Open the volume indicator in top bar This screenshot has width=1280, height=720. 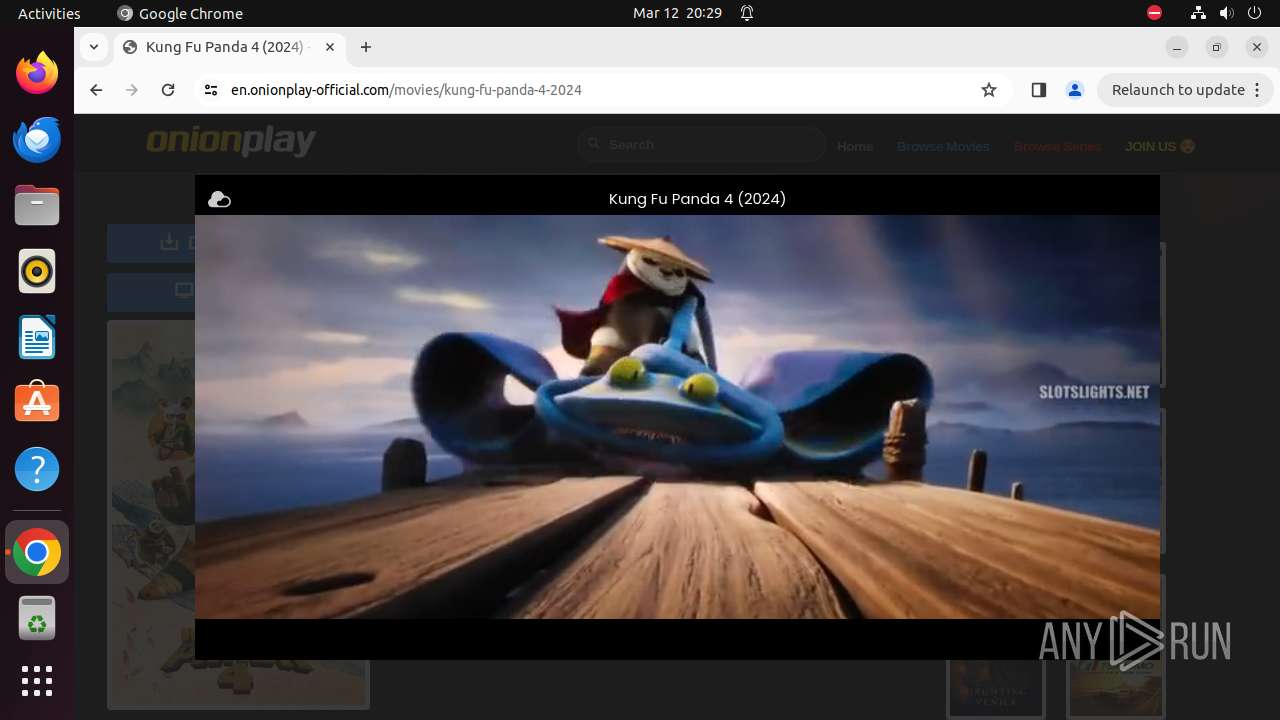point(1227,13)
